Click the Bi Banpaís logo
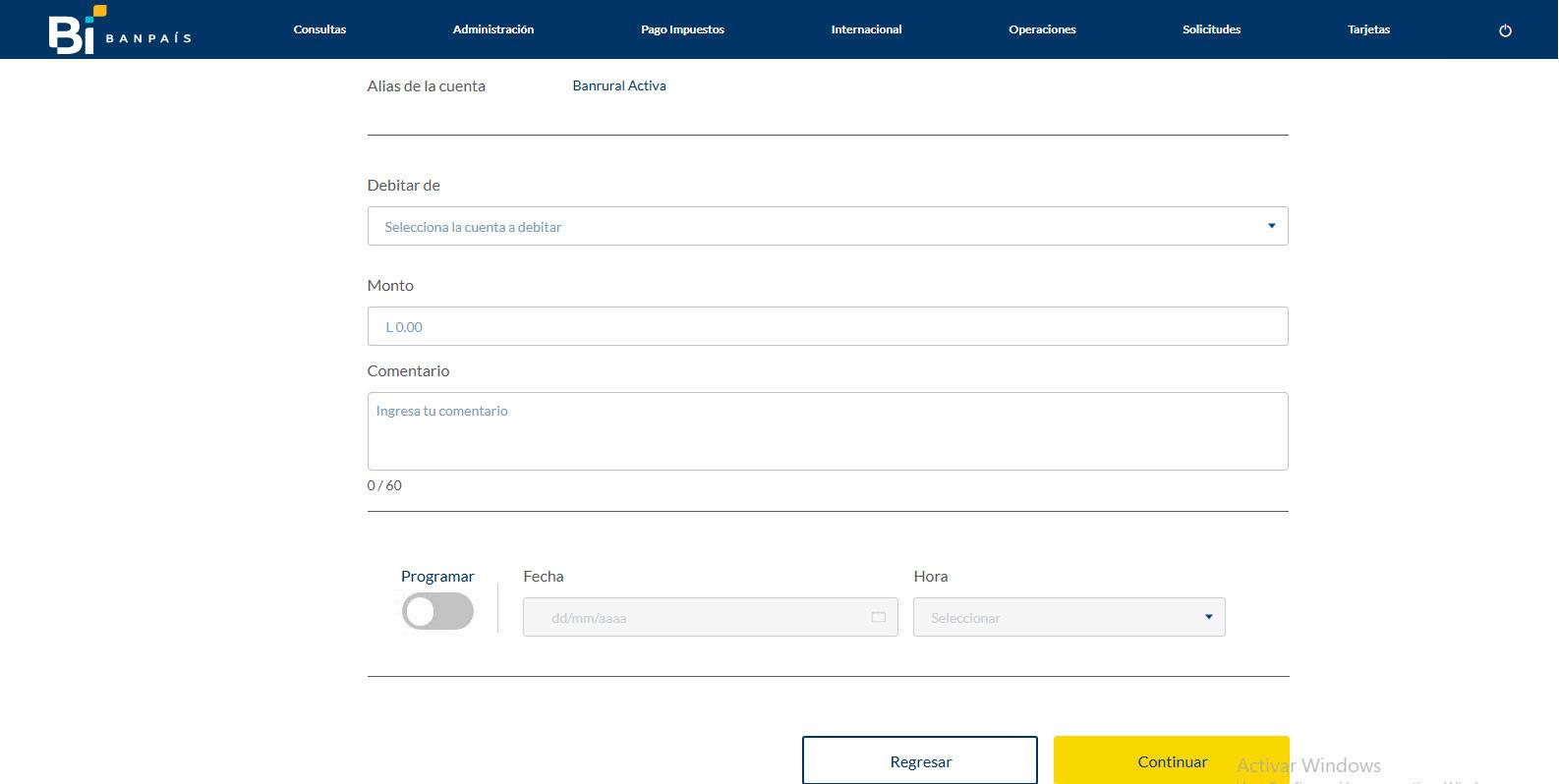The height and width of the screenshot is (784, 1559). (x=119, y=29)
